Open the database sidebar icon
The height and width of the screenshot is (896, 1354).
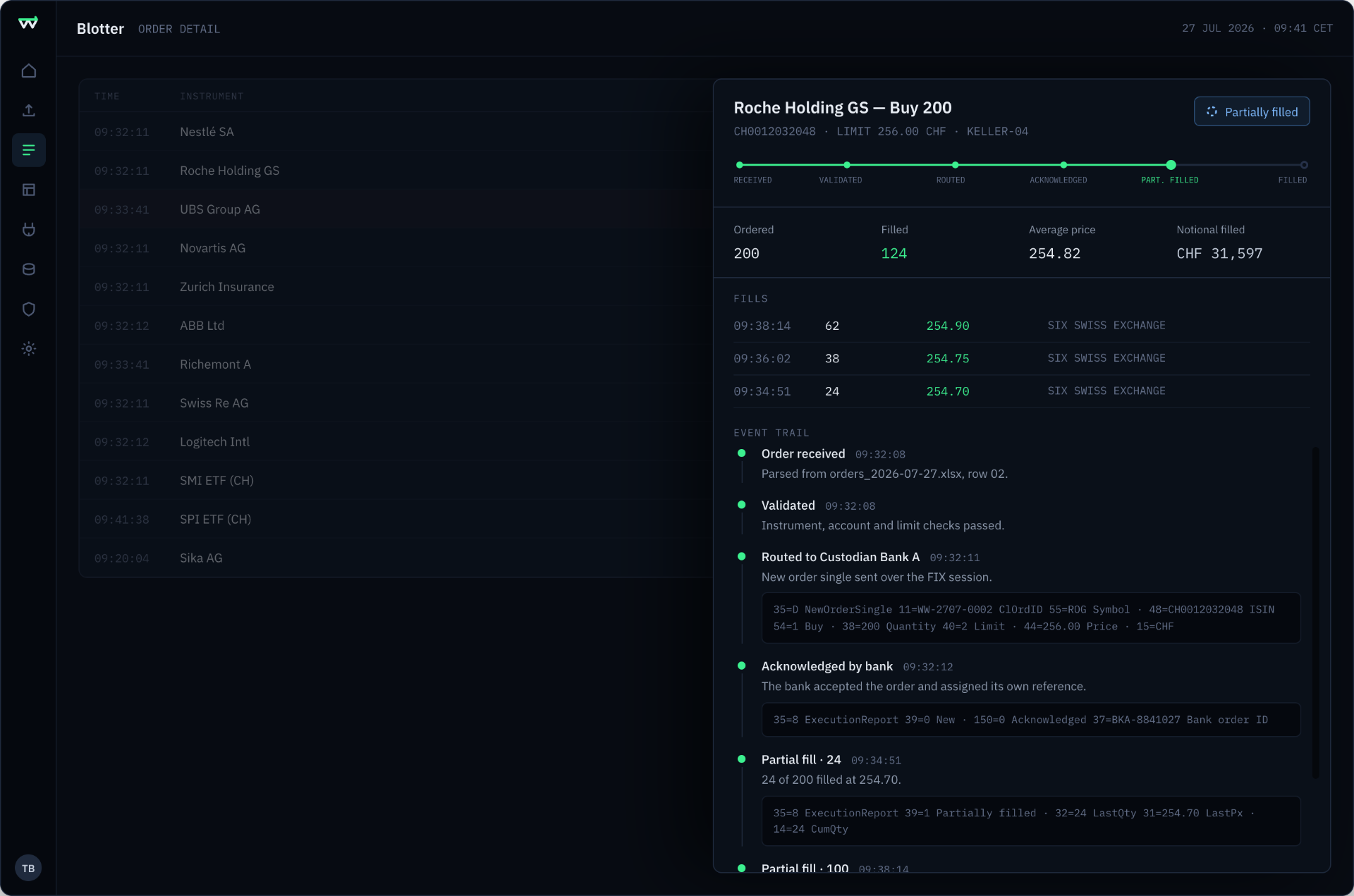click(x=29, y=269)
